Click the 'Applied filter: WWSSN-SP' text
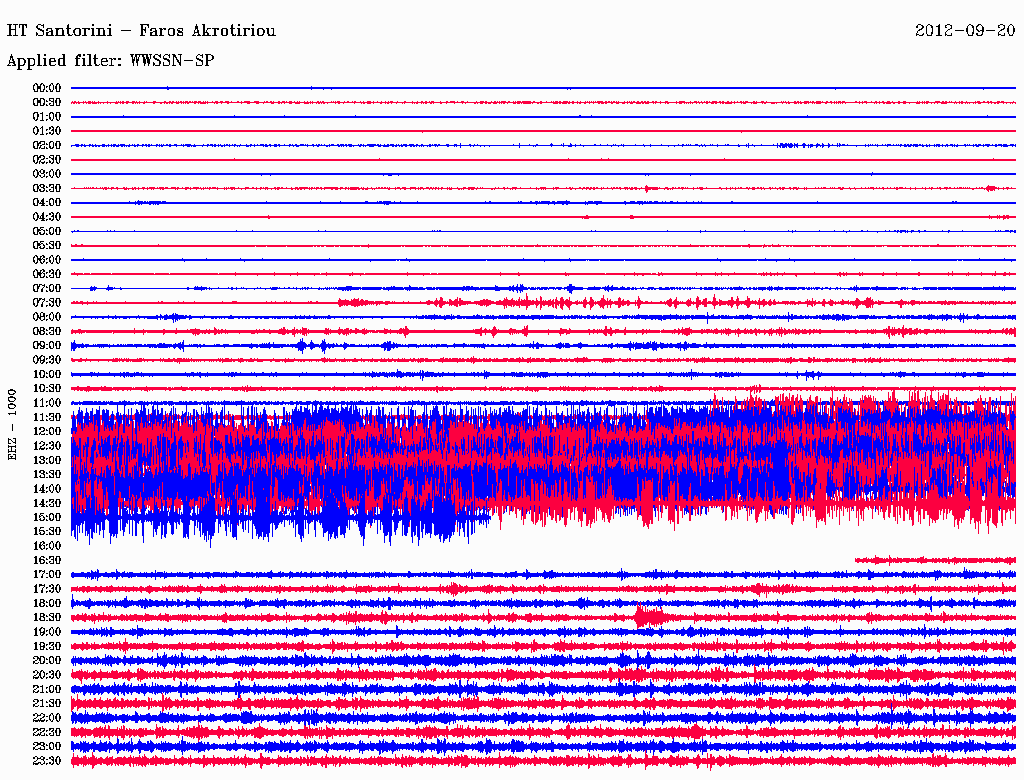 tap(110, 61)
